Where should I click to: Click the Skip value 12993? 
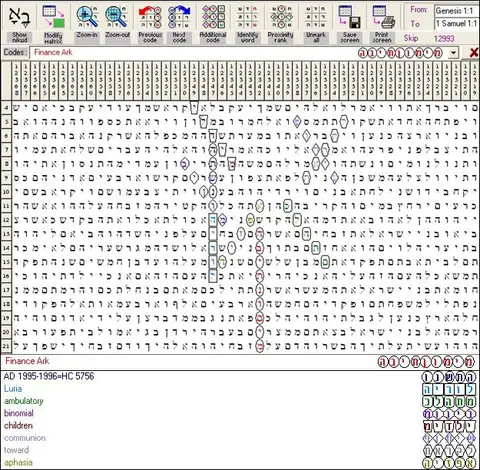444,39
